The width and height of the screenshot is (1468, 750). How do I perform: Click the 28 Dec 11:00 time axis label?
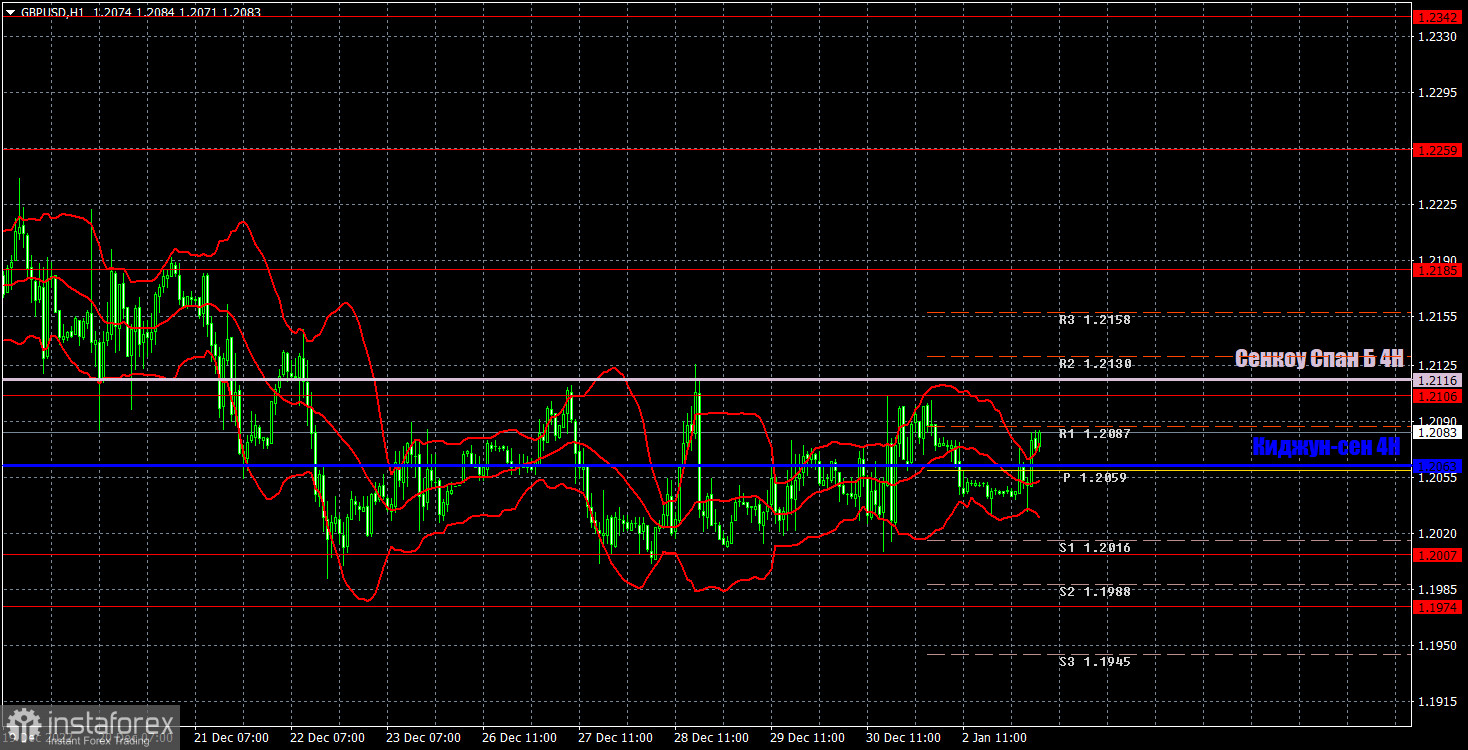tap(711, 738)
